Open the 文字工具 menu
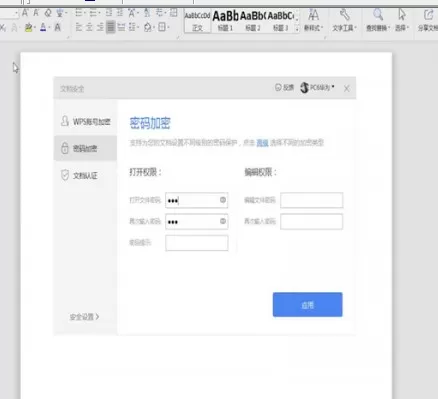Viewport: 438px width, 399px height. pyautogui.click(x=344, y=20)
